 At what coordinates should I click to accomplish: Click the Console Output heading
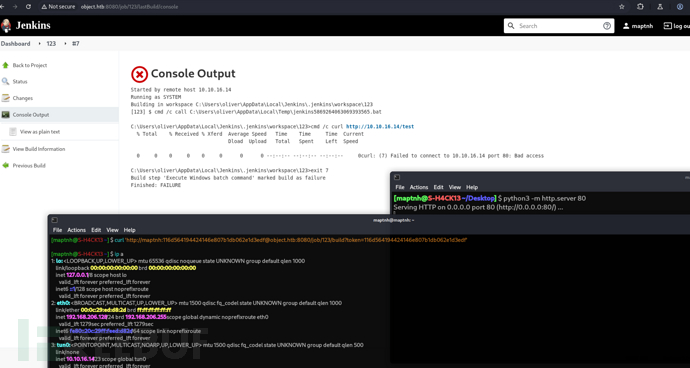[193, 74]
